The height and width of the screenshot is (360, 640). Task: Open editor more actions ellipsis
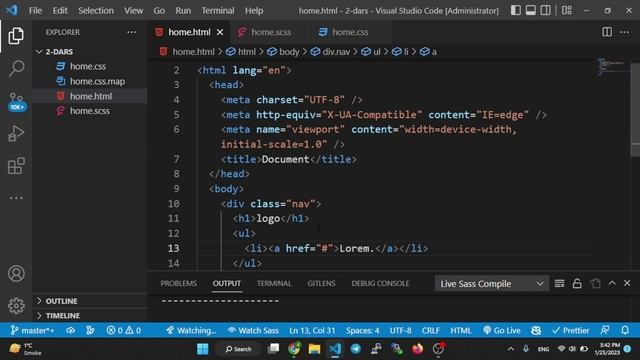coord(624,32)
